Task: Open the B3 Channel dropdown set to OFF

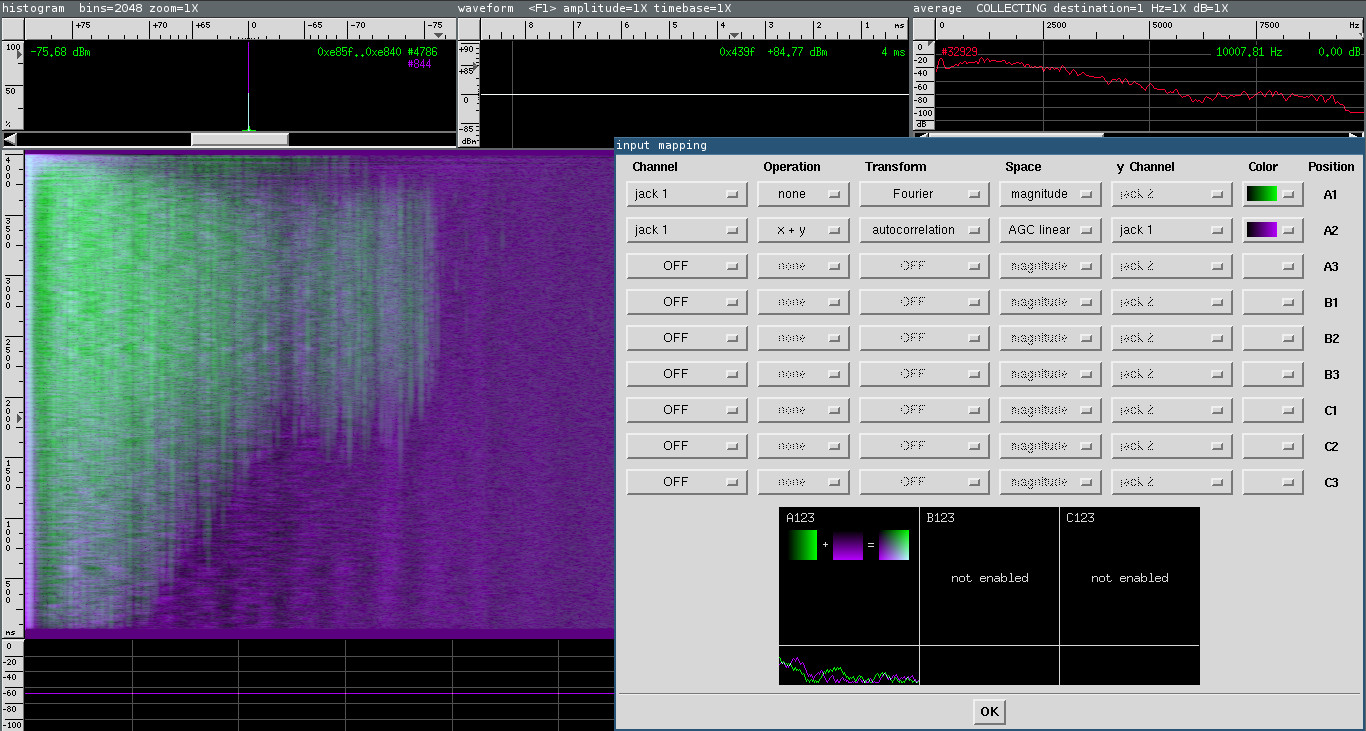Action: [x=687, y=374]
